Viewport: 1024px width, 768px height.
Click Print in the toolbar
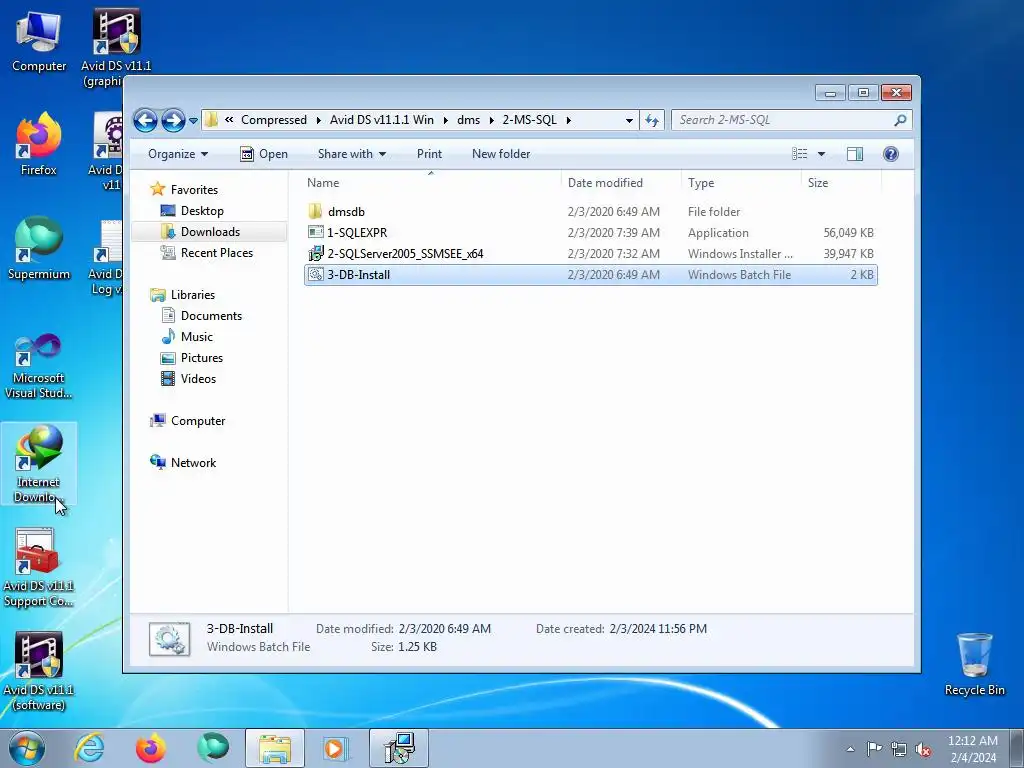point(429,154)
